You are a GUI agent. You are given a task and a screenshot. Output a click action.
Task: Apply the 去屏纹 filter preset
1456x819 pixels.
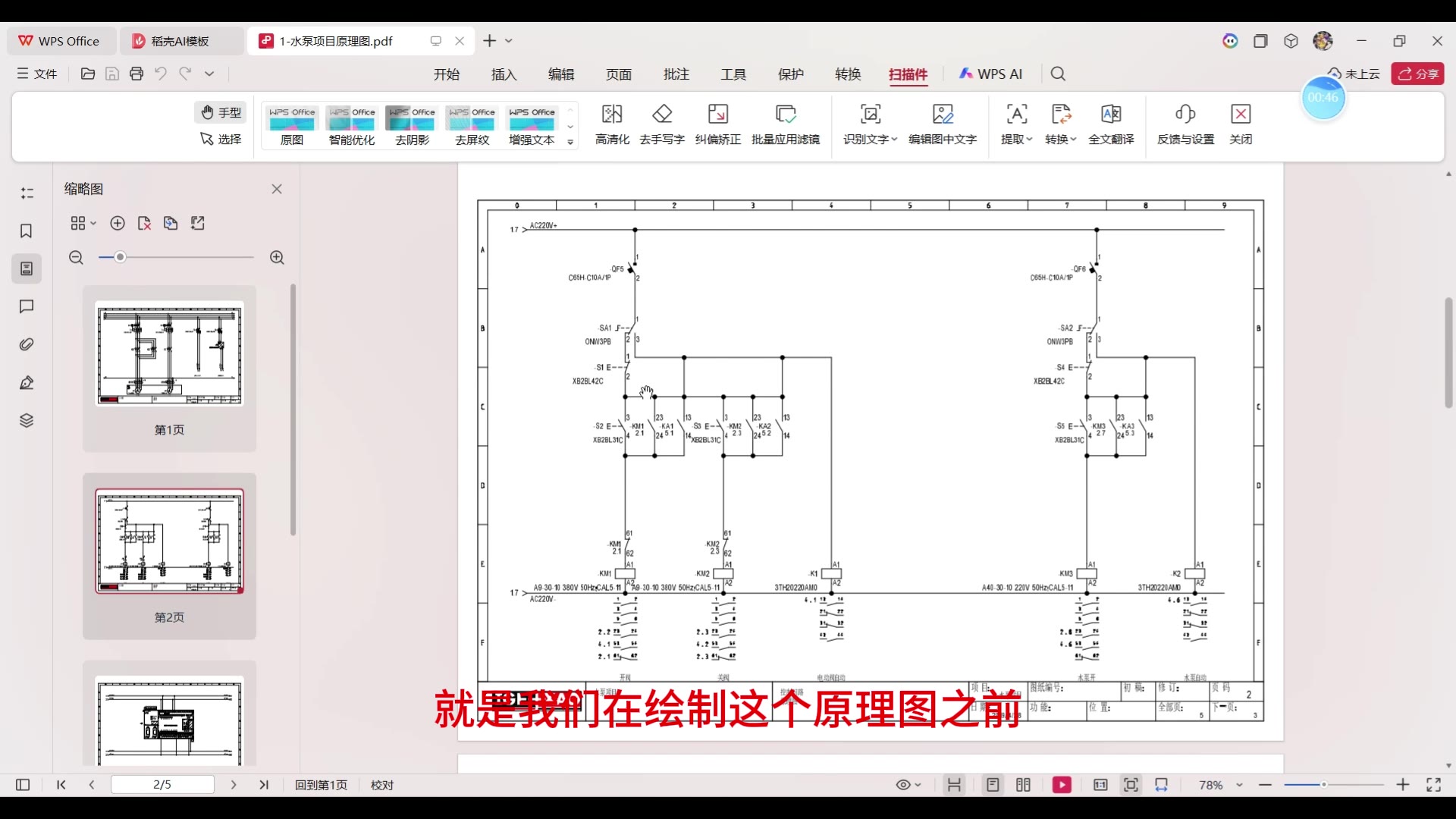[x=472, y=125]
